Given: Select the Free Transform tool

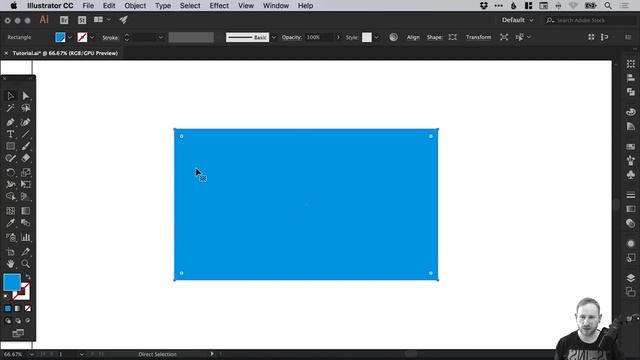Looking at the screenshot, I should click(x=25, y=184).
